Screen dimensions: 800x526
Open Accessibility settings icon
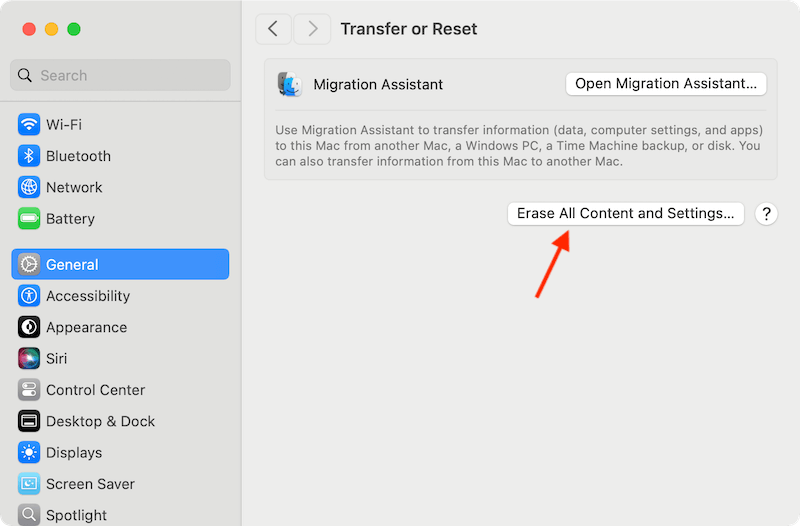coord(29,296)
